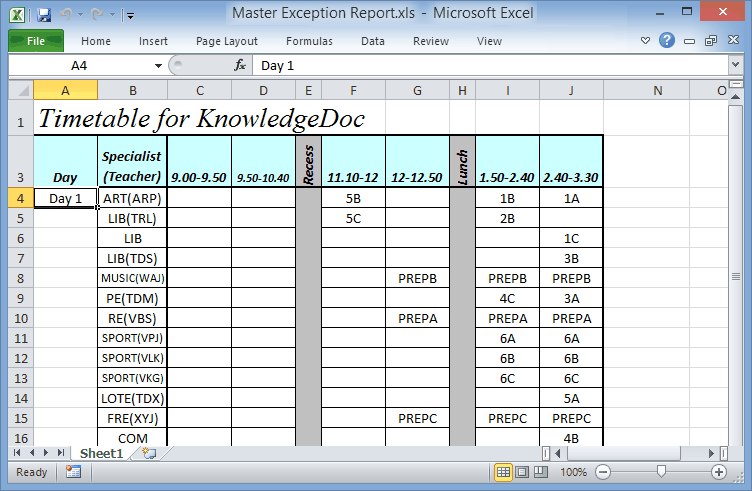The image size is (752, 491).
Task: Click the Name Box showing A4
Action: click(79, 66)
